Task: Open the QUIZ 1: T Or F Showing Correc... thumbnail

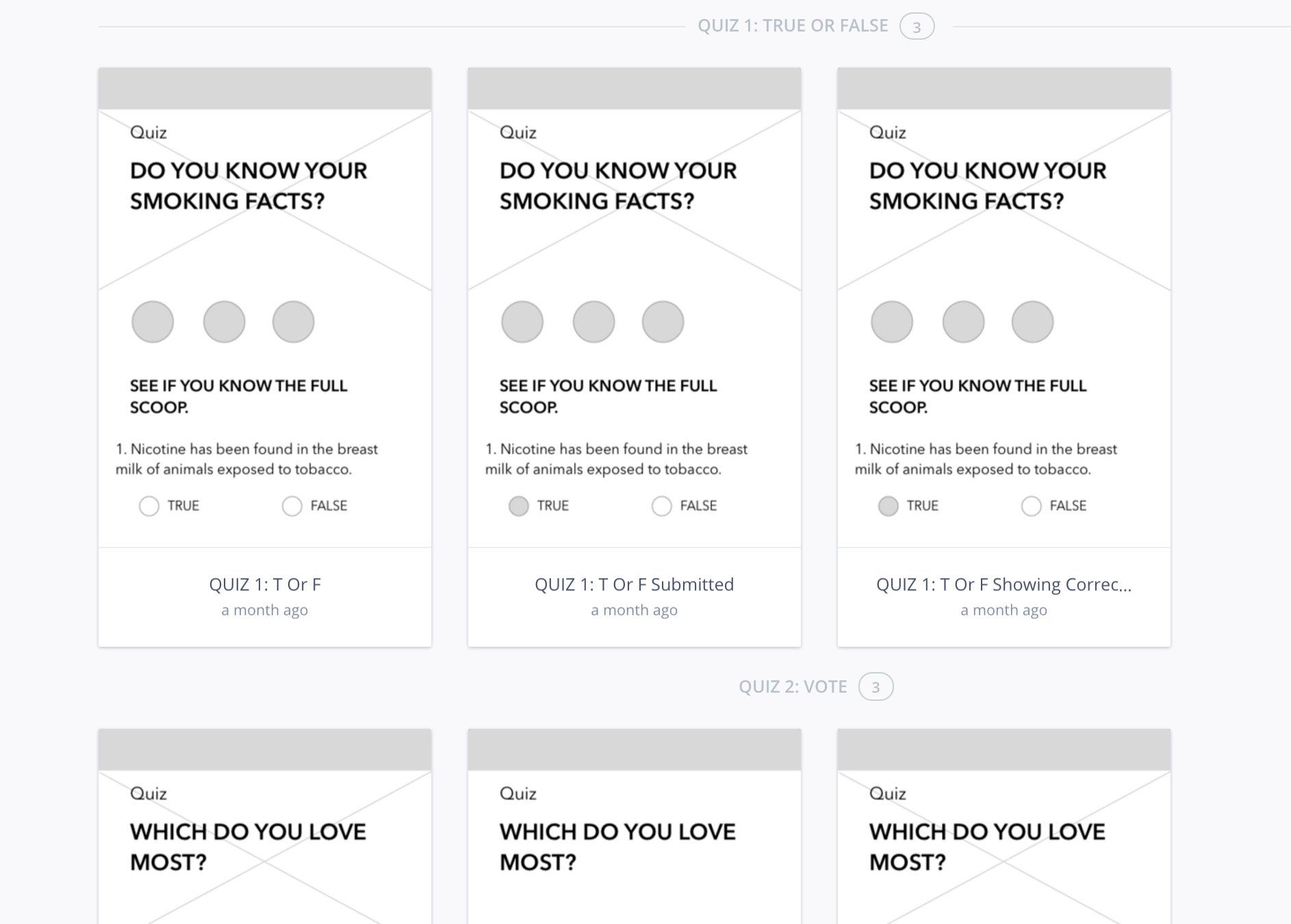Action: coord(1004,307)
